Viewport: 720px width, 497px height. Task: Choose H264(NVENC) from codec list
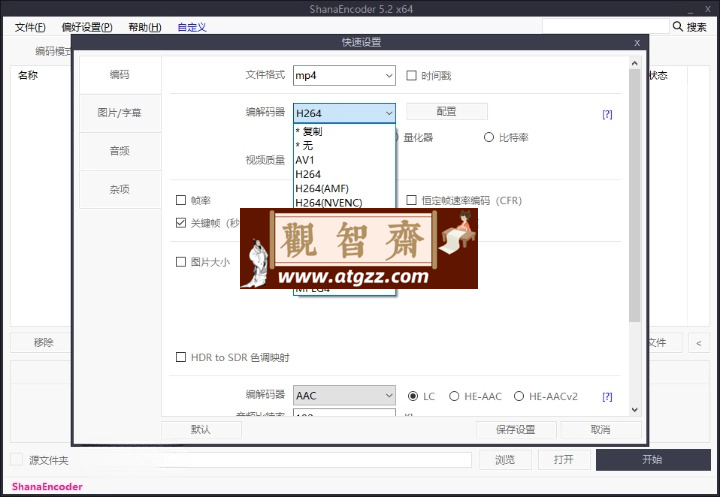[344, 202]
